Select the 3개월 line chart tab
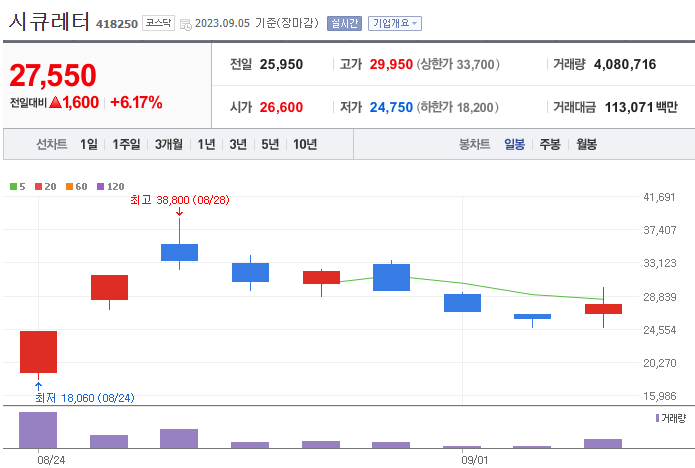Viewport: 695px width, 468px height. (x=168, y=144)
